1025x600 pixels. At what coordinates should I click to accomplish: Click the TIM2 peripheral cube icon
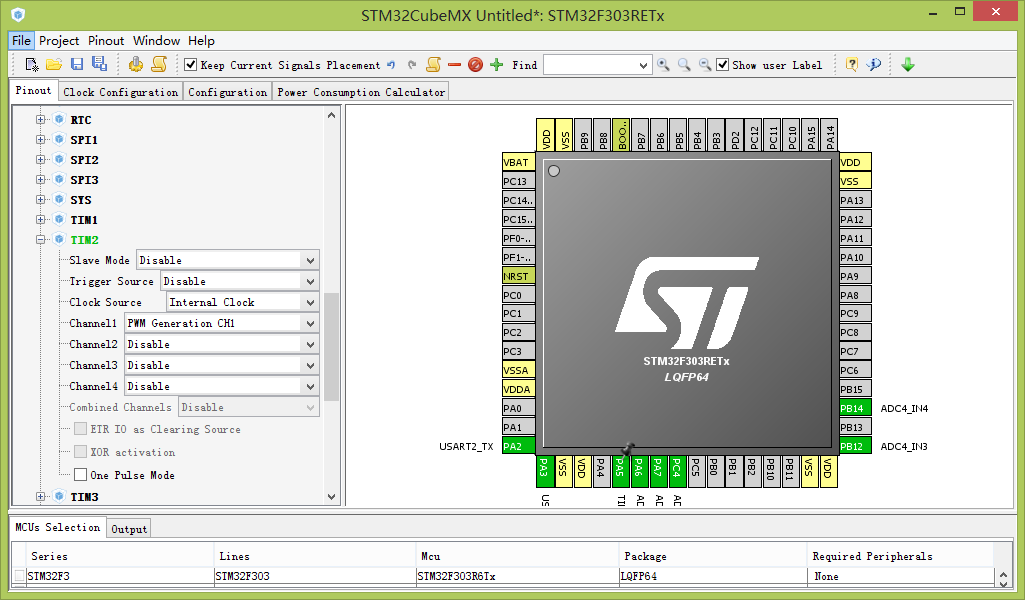[59, 239]
